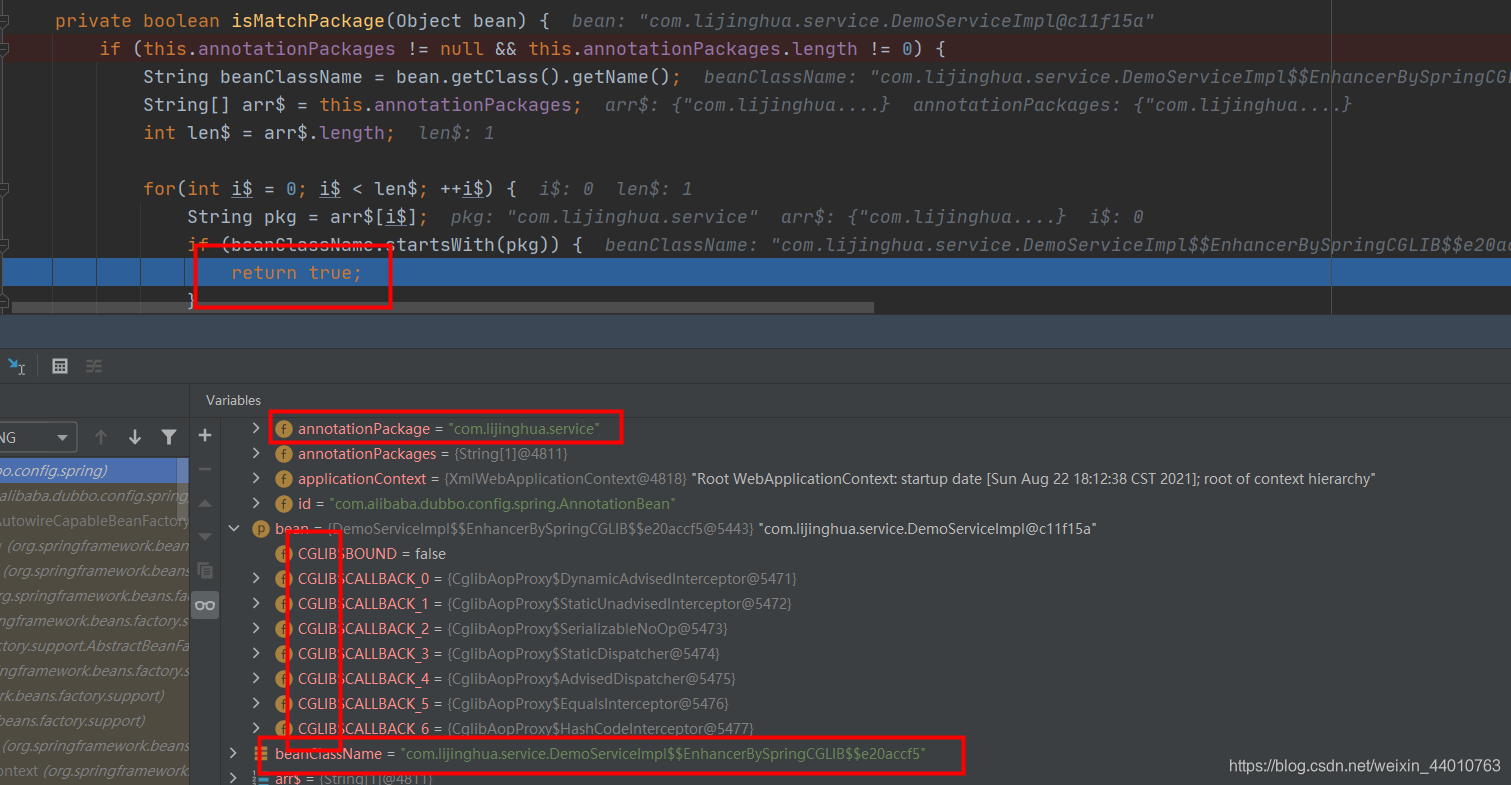Click the move watch down triangle
Viewport: 1511px width, 785px height.
coord(205,537)
